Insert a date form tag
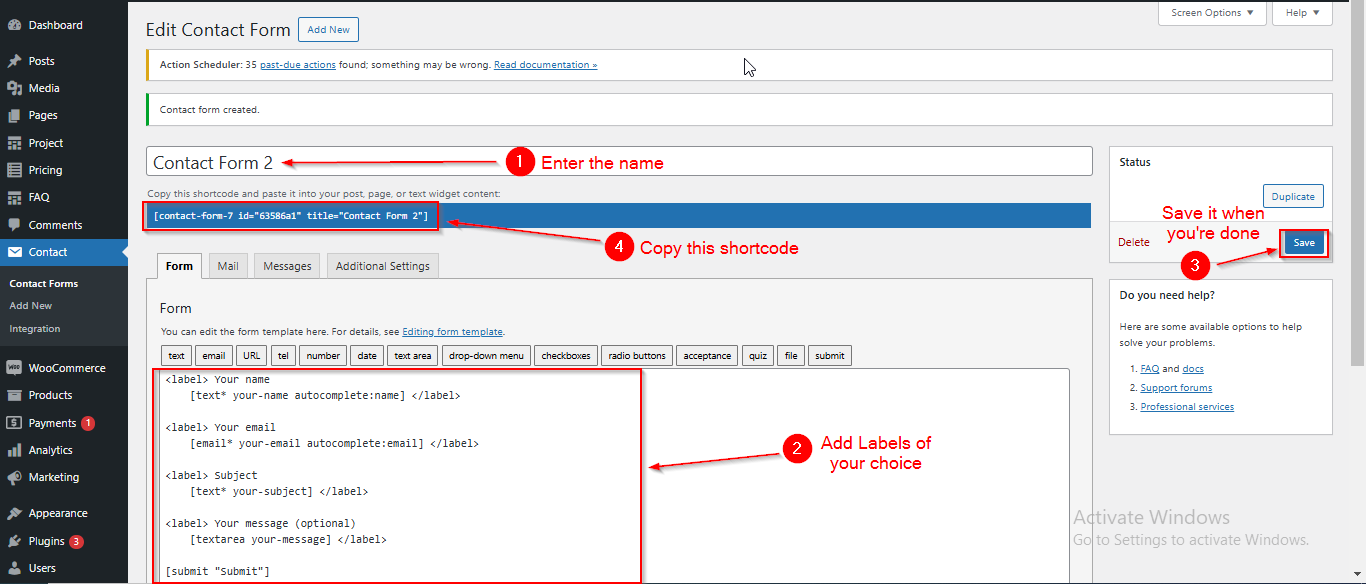The width and height of the screenshot is (1366, 584). click(x=367, y=356)
